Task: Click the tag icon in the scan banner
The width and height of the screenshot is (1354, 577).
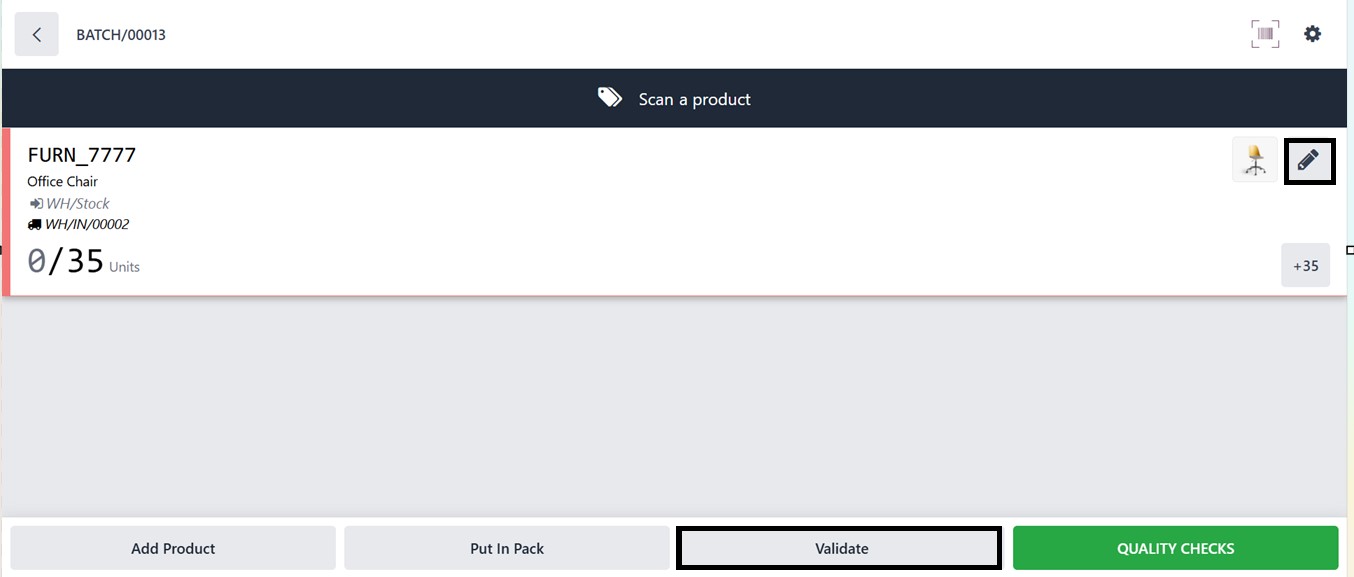Action: (610, 98)
